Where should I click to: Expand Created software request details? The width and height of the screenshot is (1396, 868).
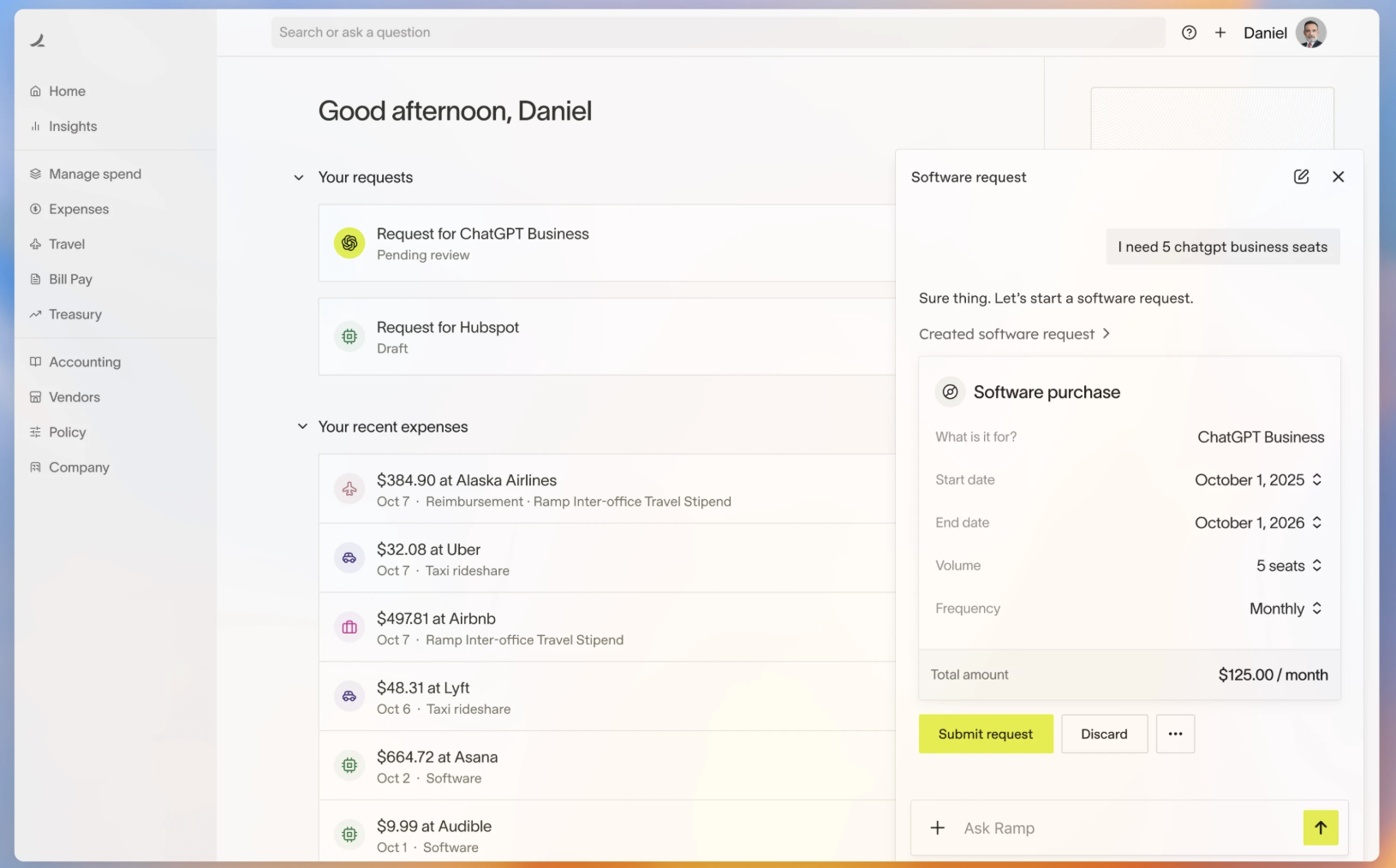[x=1015, y=334]
